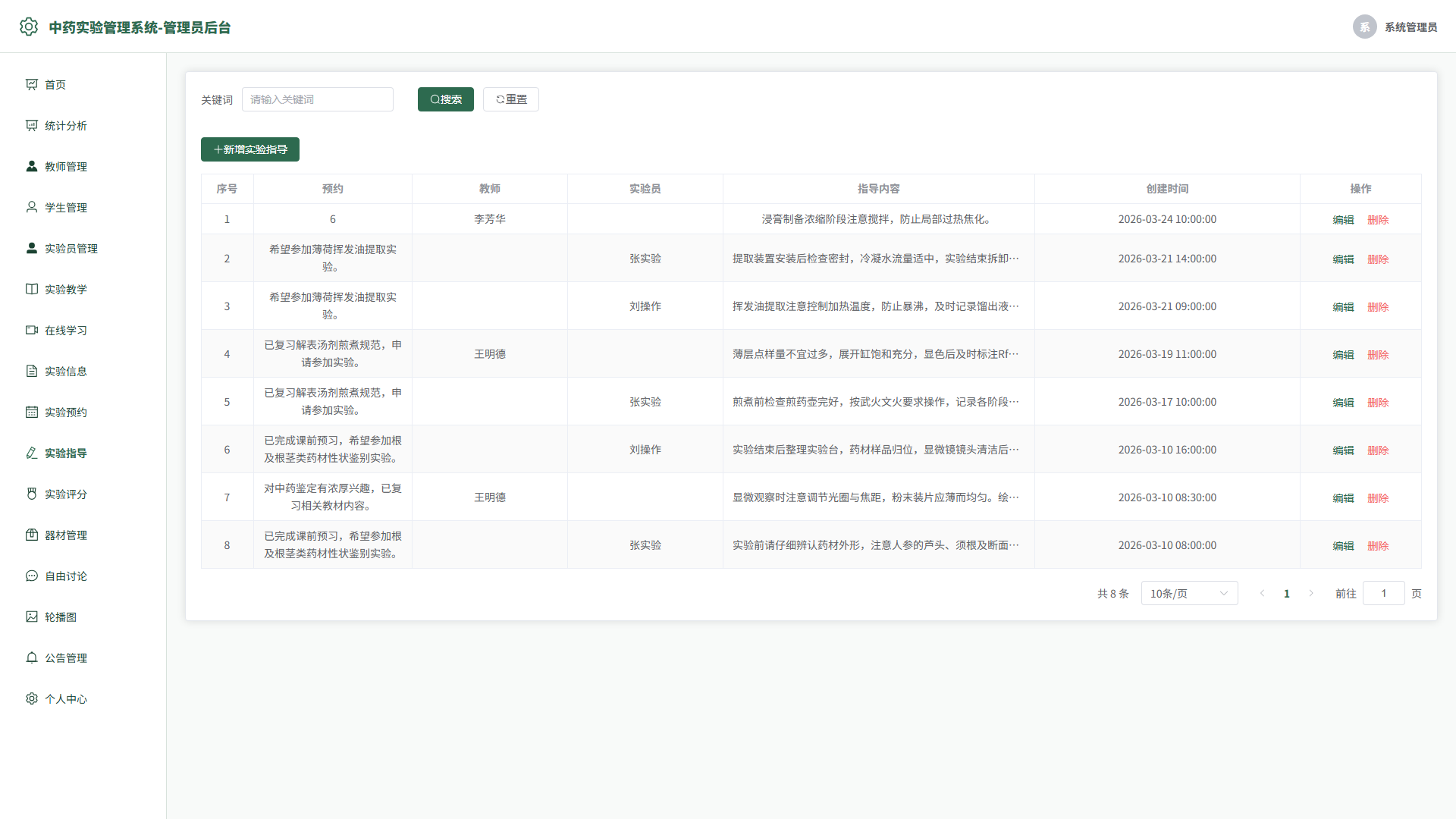The image size is (1456, 819).
Task: Click the 在线学习 video icon
Action: click(x=32, y=330)
